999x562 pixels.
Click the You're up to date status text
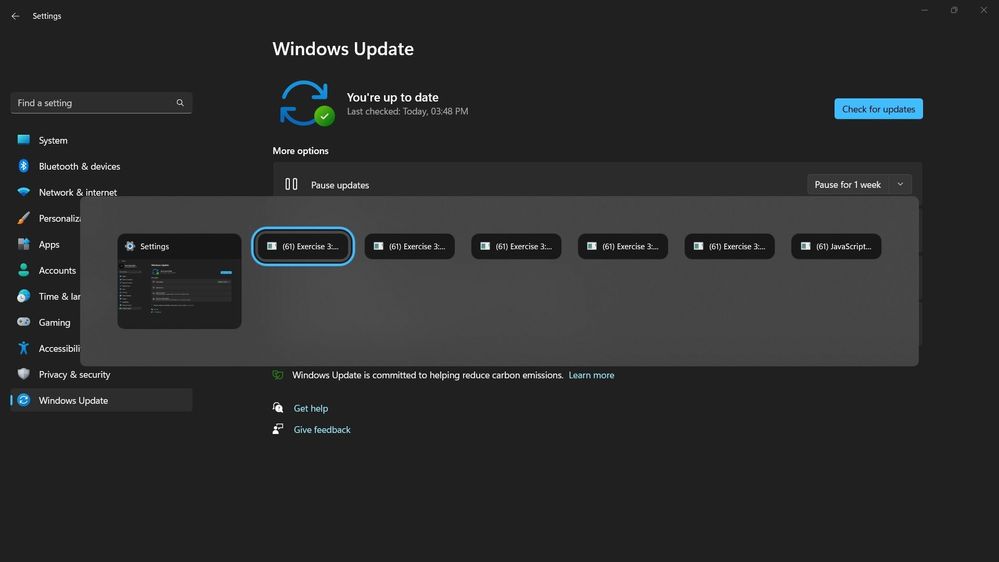point(392,97)
